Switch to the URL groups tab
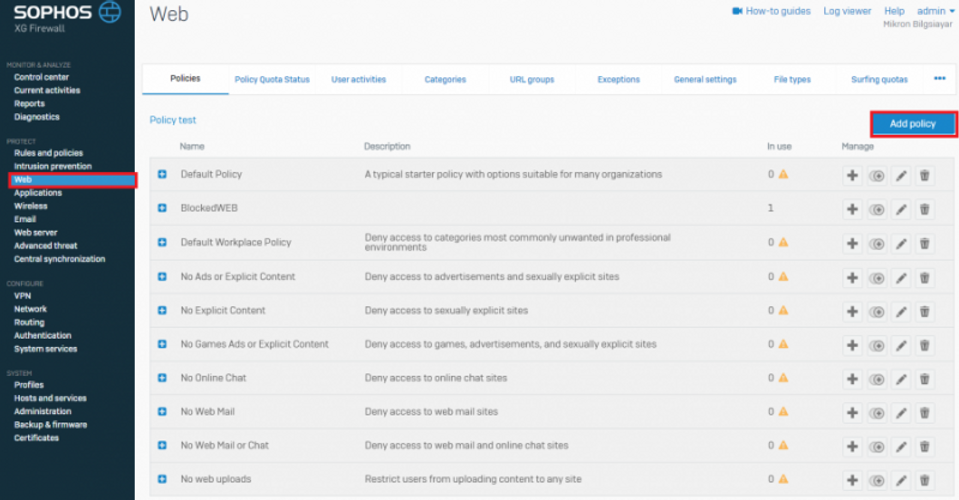 pos(531,80)
